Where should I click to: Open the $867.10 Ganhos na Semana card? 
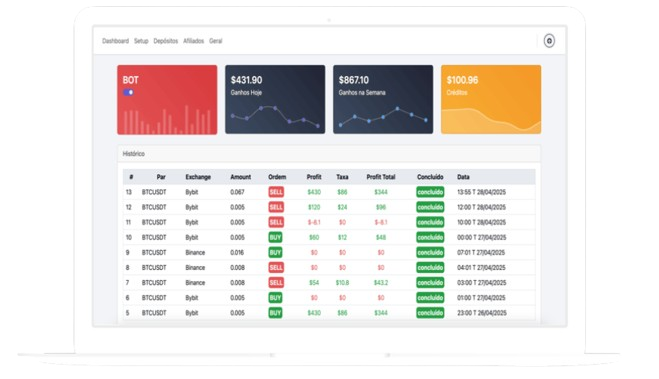coord(383,100)
